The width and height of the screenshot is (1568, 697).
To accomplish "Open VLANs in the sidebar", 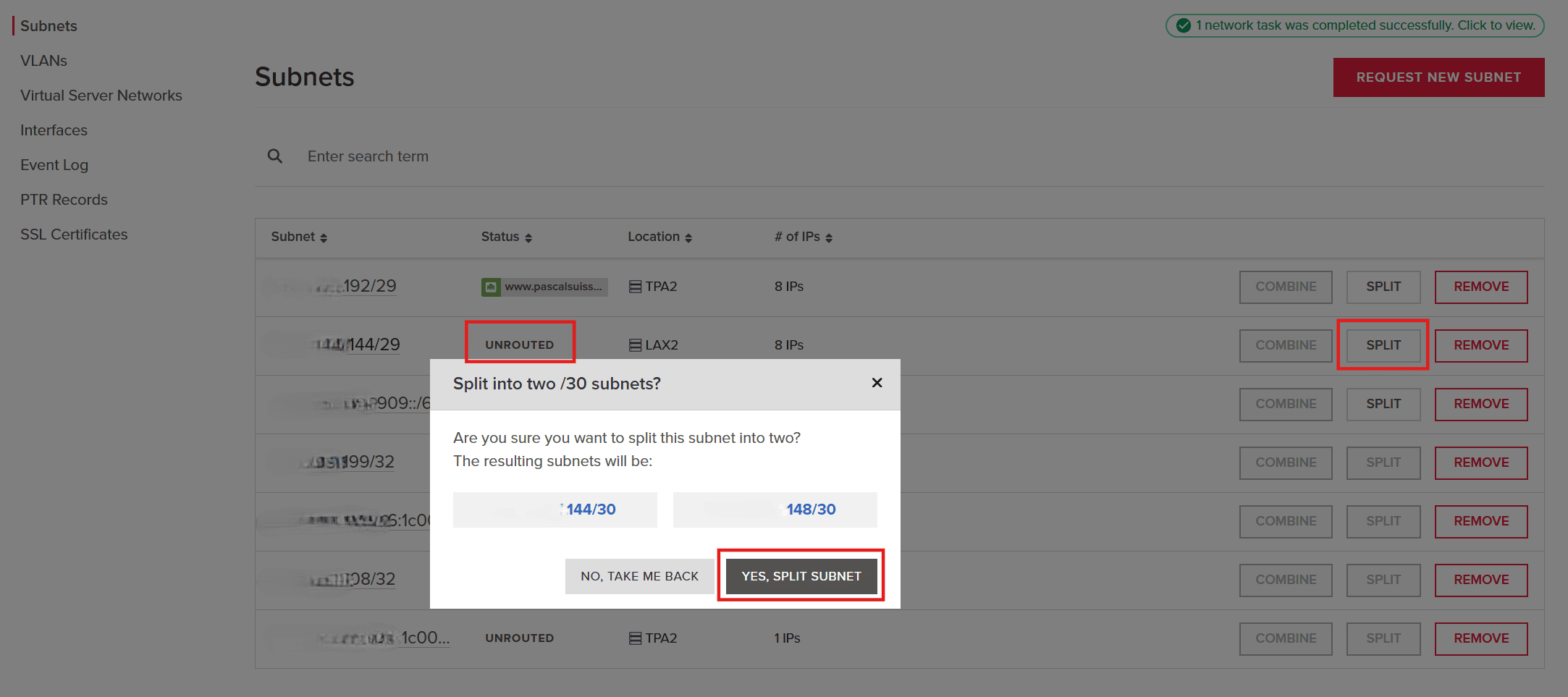I will [x=43, y=61].
